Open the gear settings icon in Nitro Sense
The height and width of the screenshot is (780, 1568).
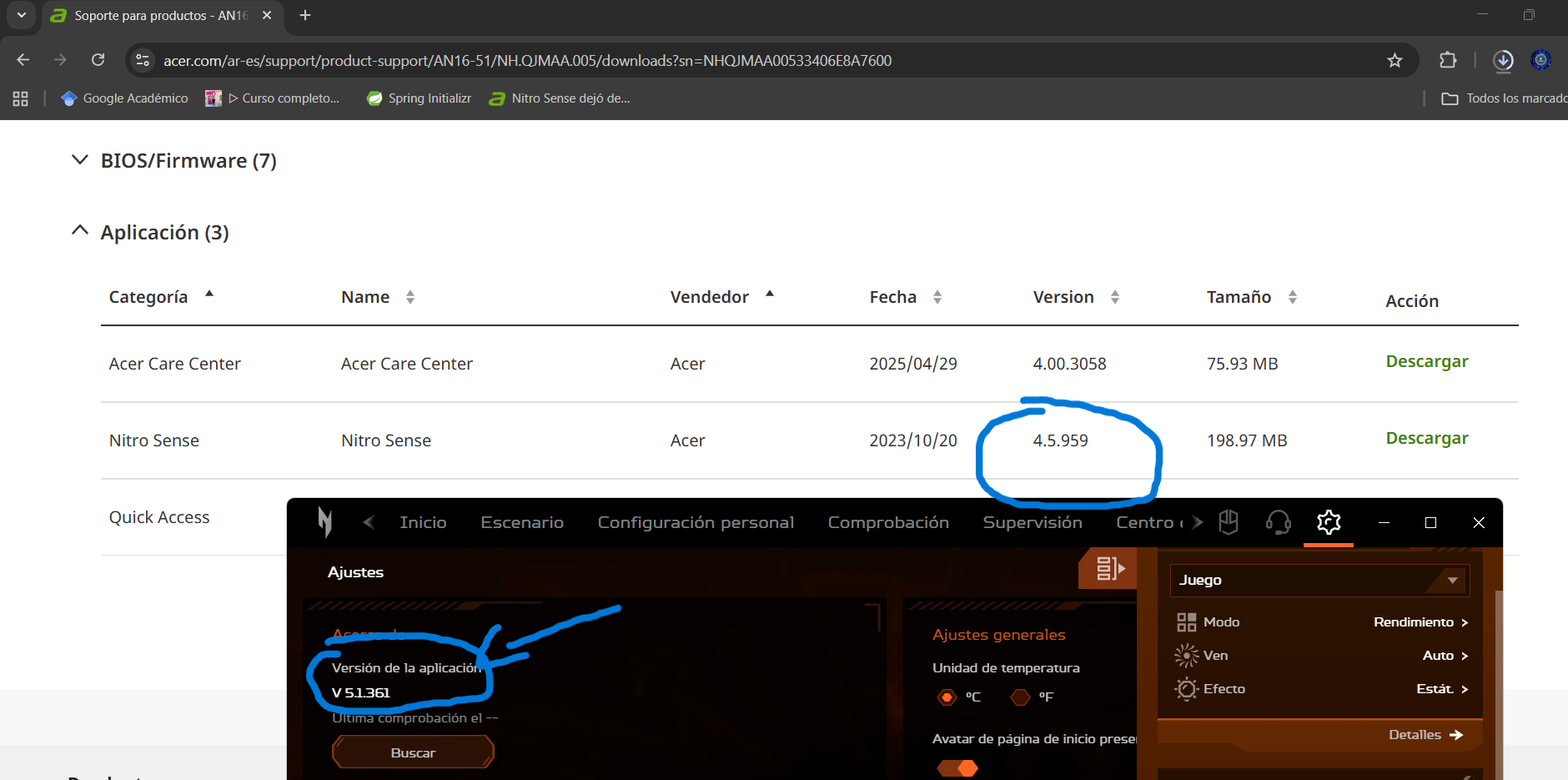[x=1329, y=522]
